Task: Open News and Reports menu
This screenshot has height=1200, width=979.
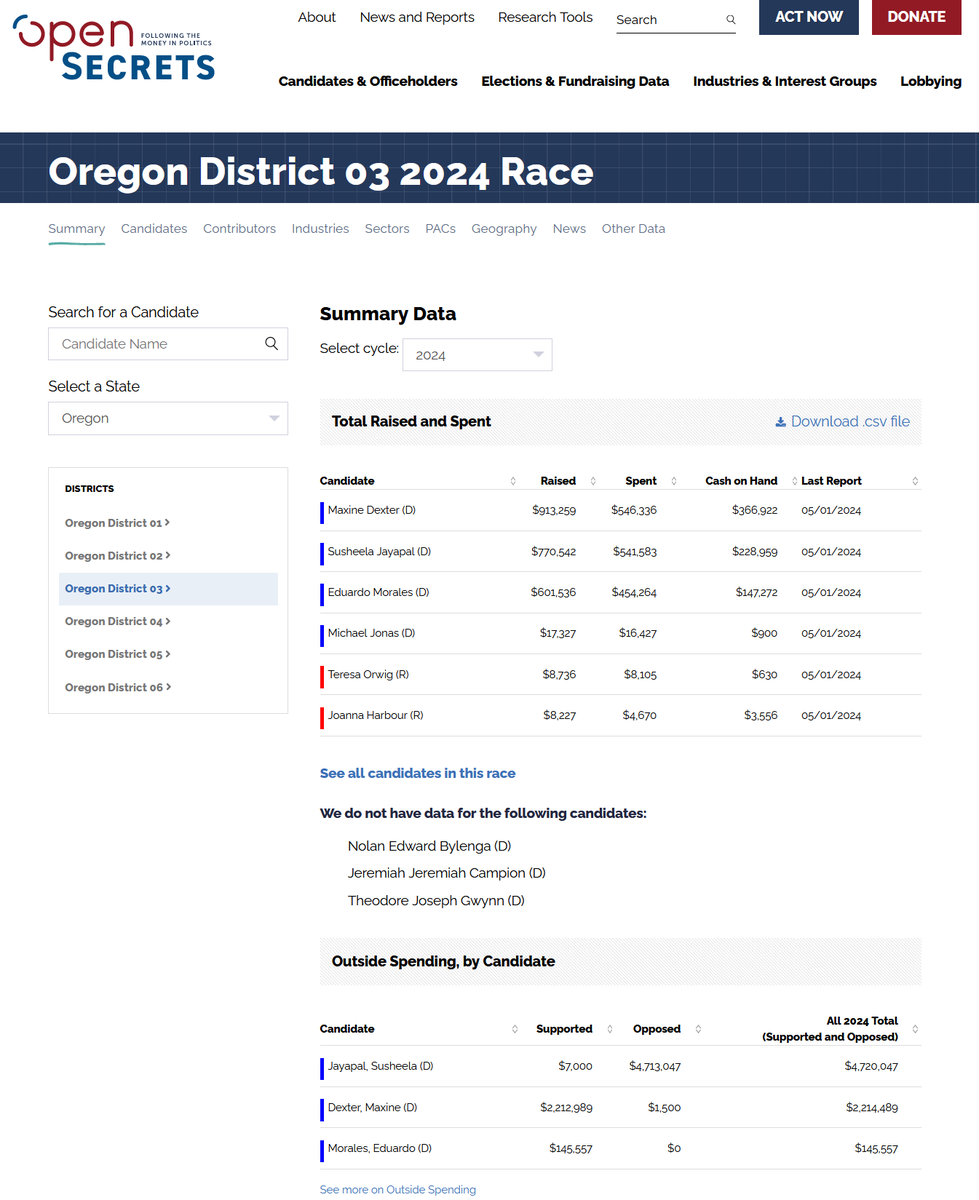Action: coord(417,17)
